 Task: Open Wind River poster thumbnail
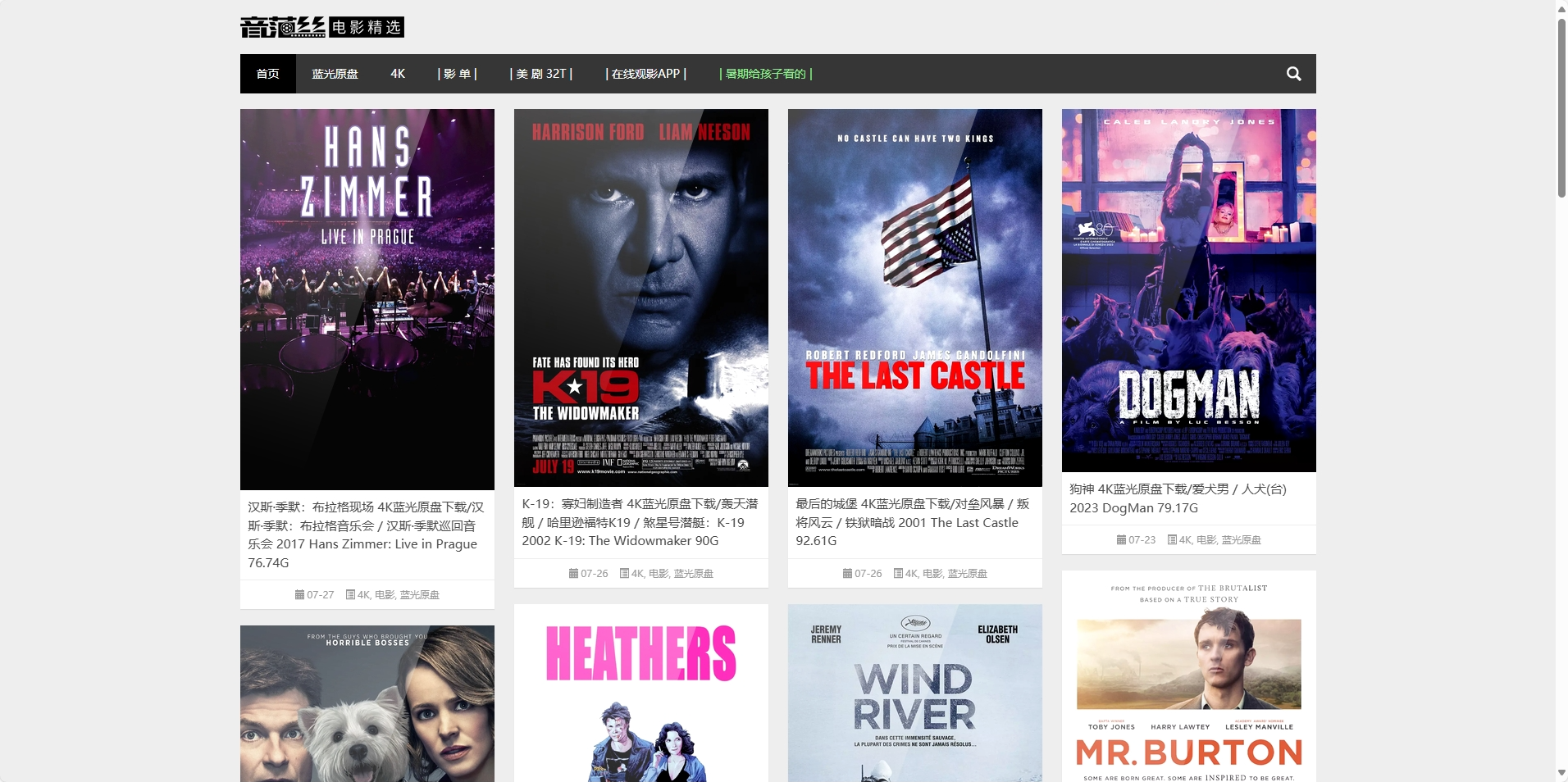click(x=914, y=693)
